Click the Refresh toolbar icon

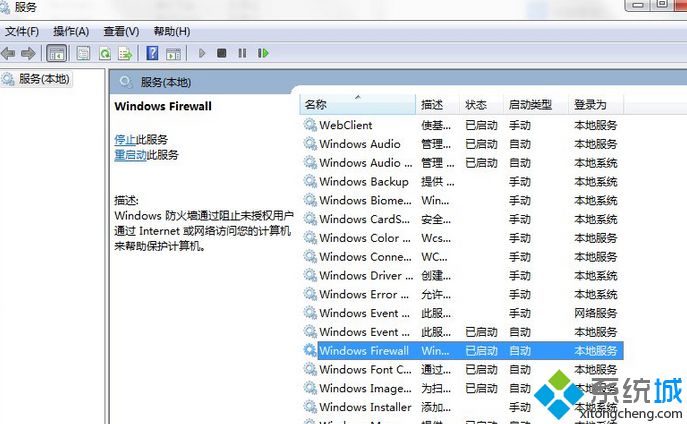[x=105, y=54]
